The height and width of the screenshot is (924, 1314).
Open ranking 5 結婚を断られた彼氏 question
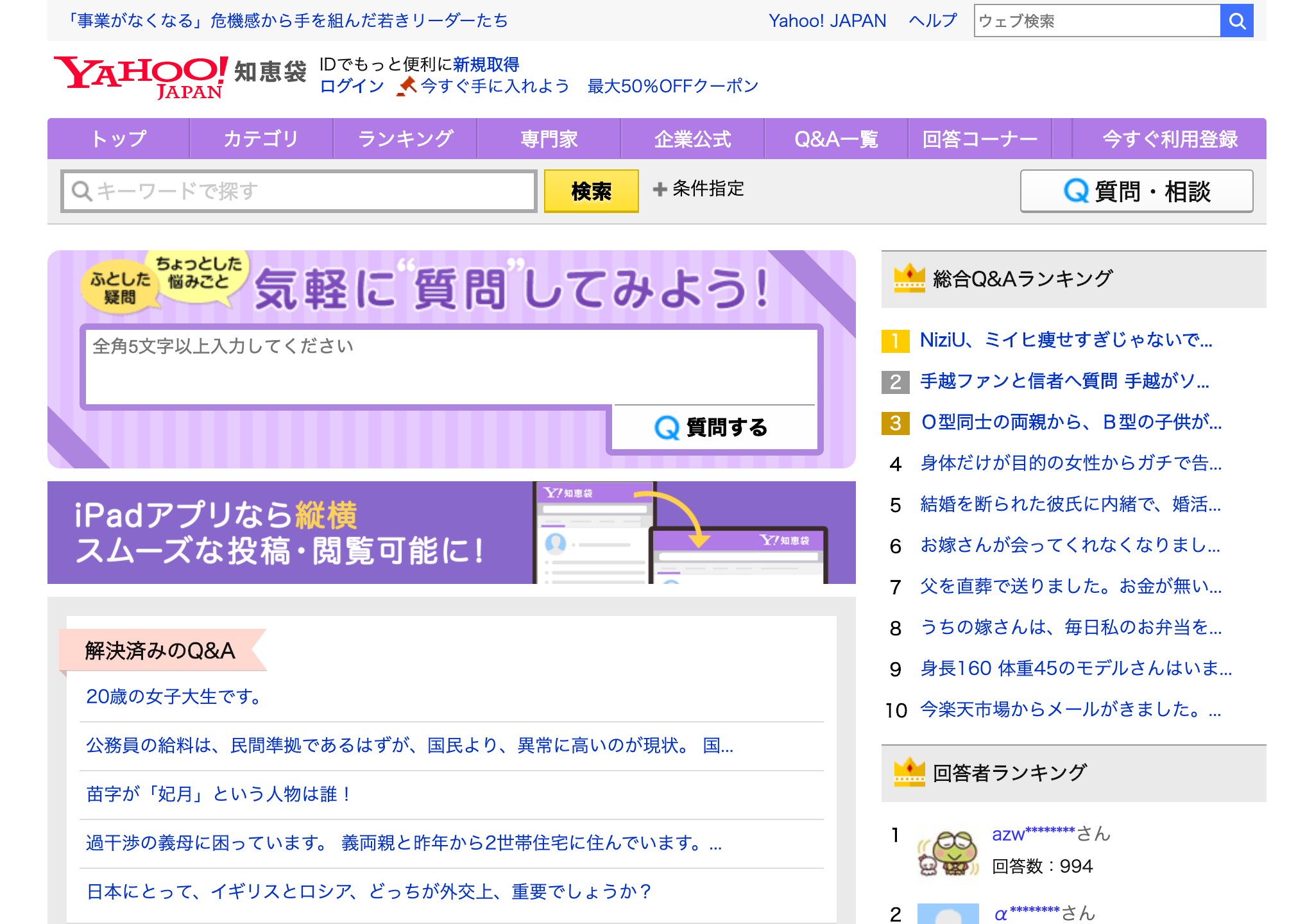pos(1070,504)
